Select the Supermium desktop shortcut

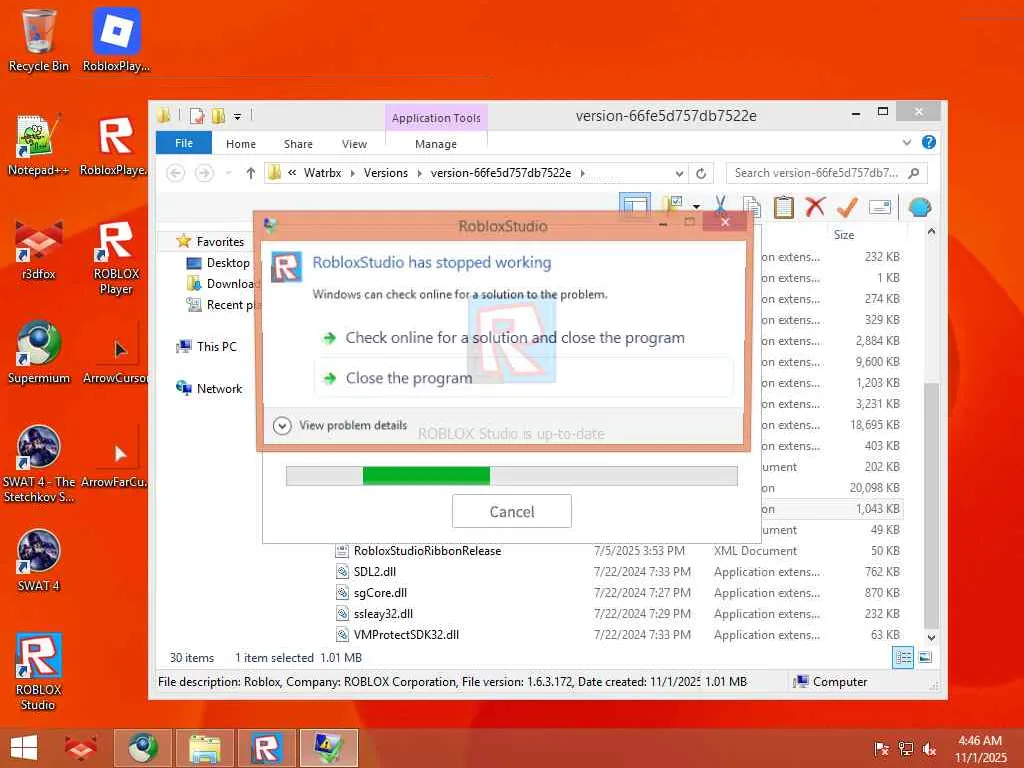[x=39, y=353]
